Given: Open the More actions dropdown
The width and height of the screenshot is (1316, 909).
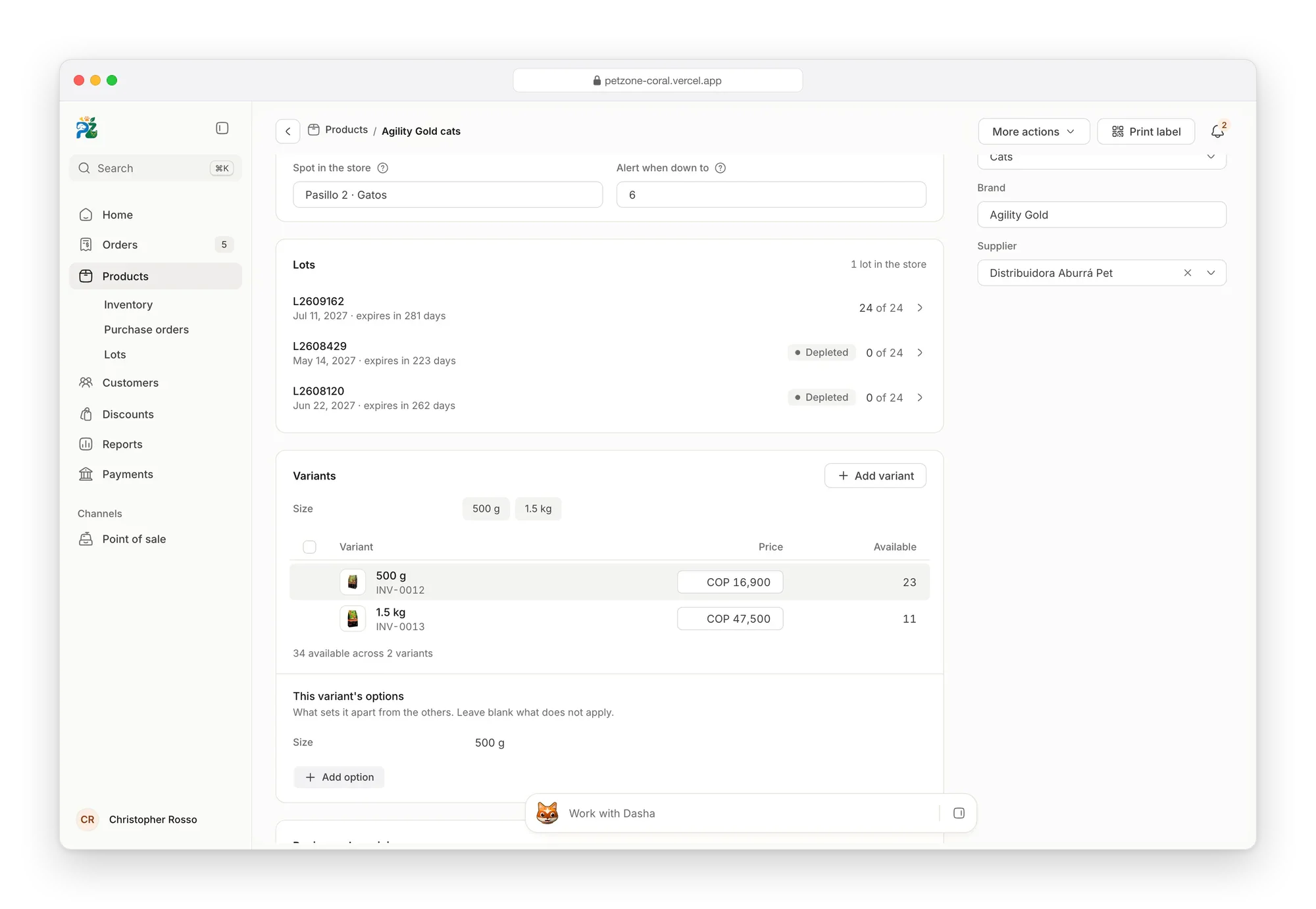Looking at the screenshot, I should click(1034, 132).
